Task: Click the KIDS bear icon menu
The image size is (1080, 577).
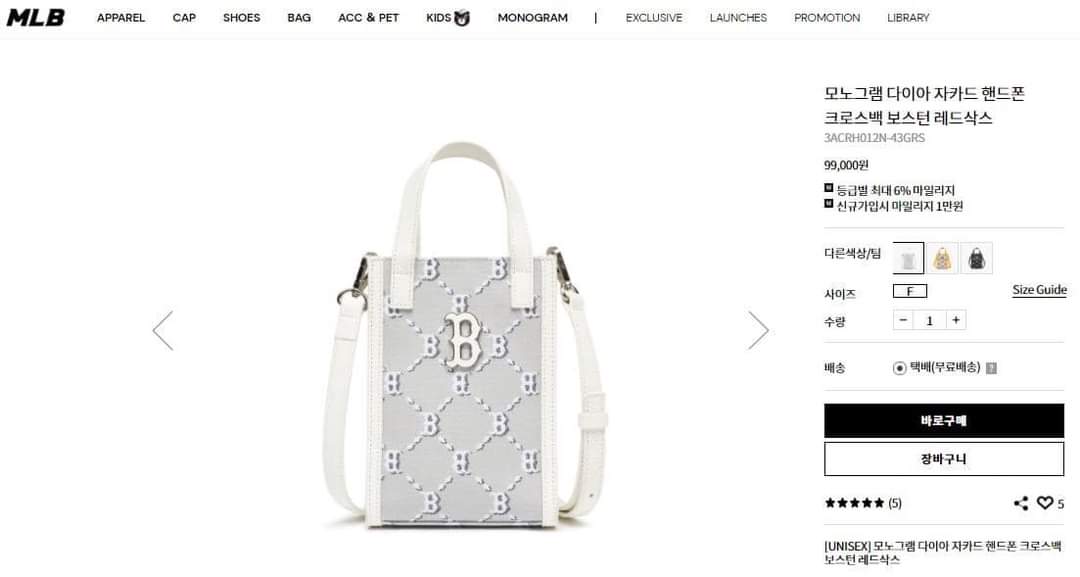Action: 448,17
